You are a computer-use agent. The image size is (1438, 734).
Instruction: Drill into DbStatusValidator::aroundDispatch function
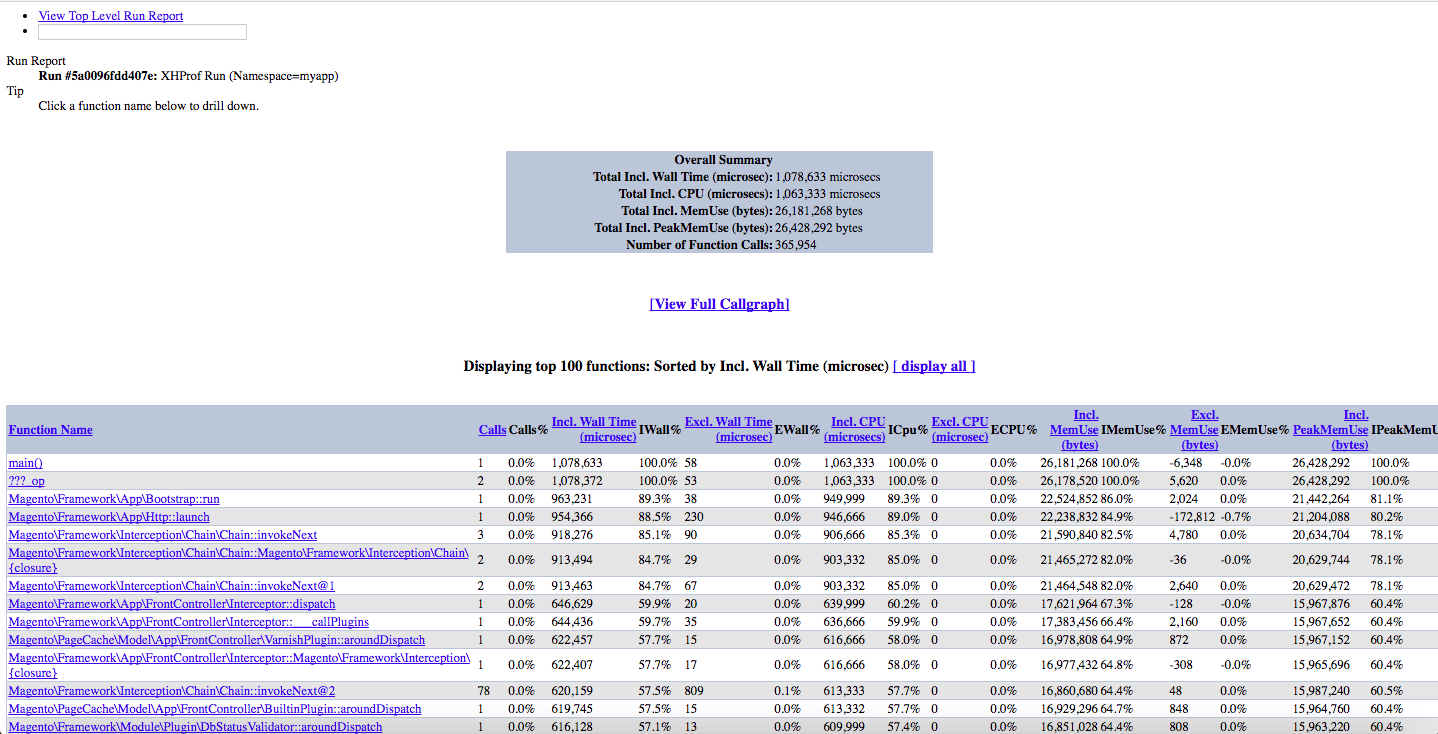pyautogui.click(x=195, y=727)
